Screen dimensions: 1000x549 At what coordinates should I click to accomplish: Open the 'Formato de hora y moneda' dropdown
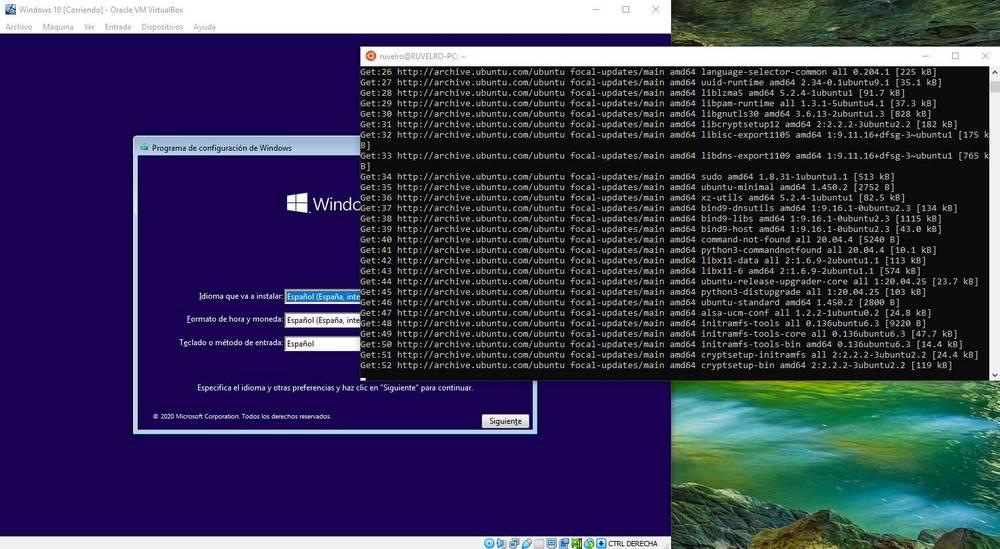pos(323,320)
